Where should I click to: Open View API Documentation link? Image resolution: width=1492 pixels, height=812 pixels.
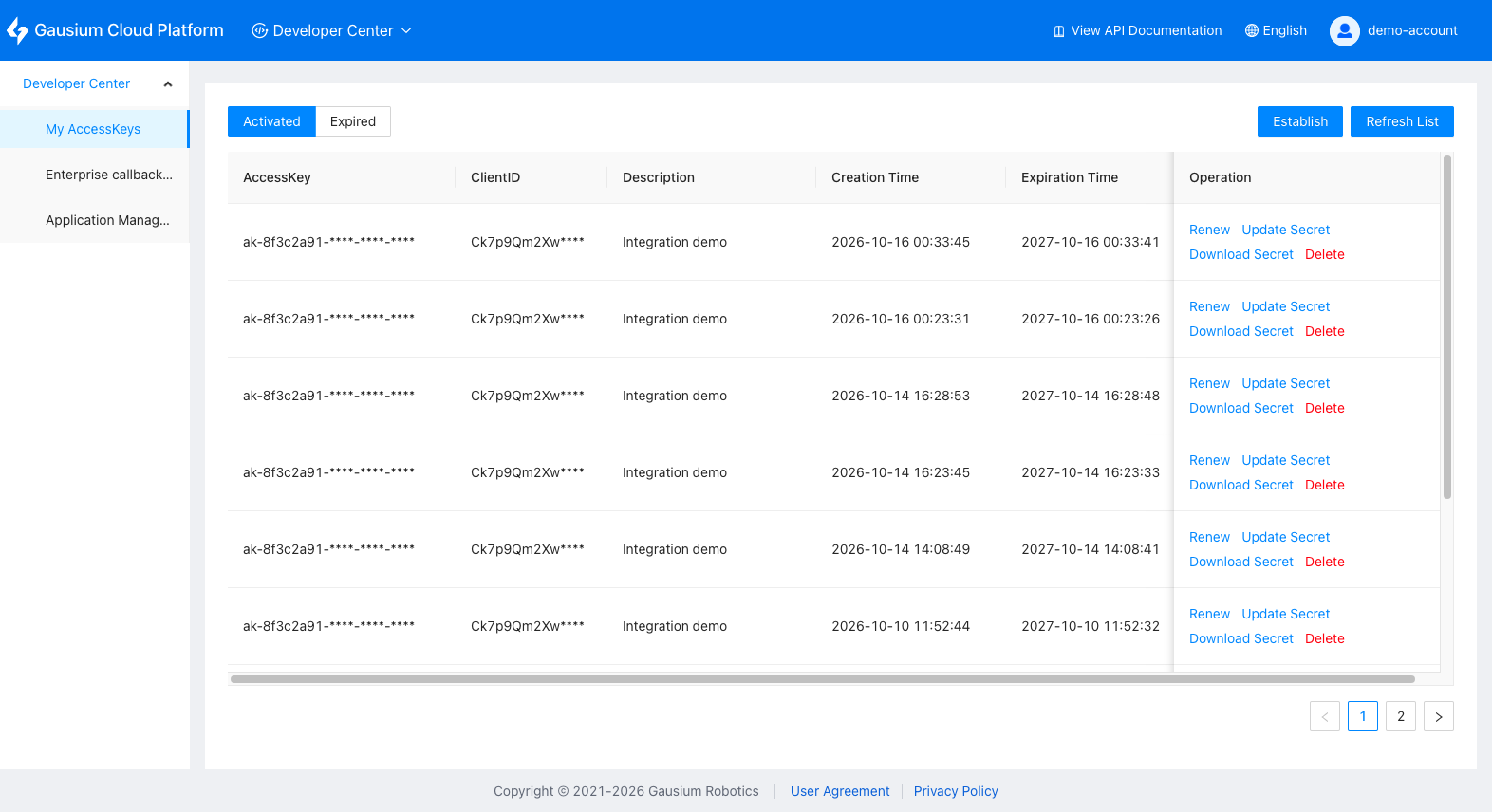tap(1138, 30)
